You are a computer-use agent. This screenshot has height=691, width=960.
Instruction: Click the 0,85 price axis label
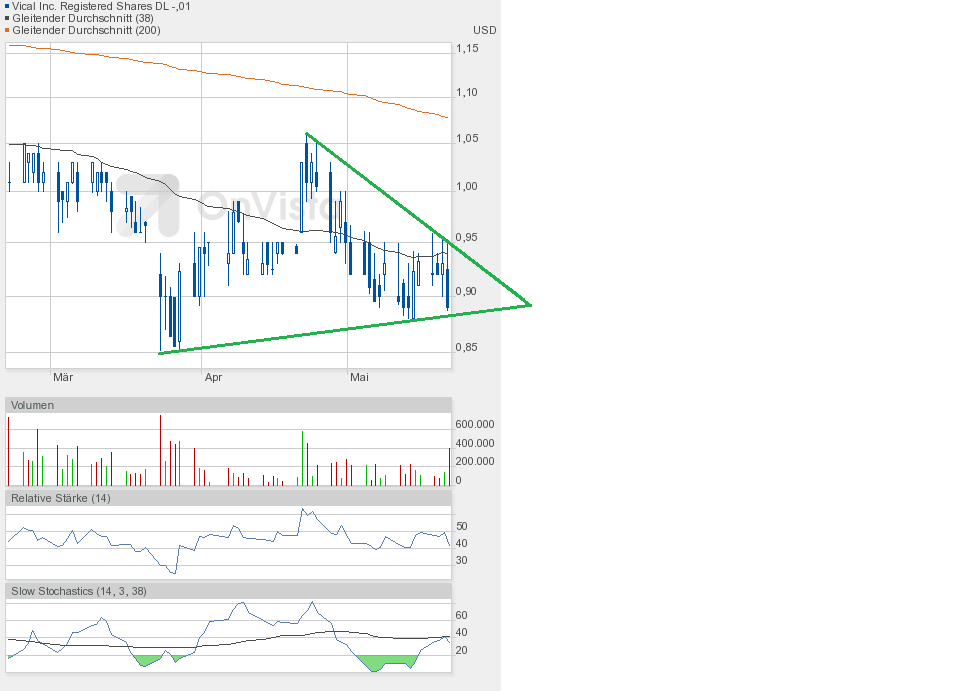pyautogui.click(x=467, y=347)
